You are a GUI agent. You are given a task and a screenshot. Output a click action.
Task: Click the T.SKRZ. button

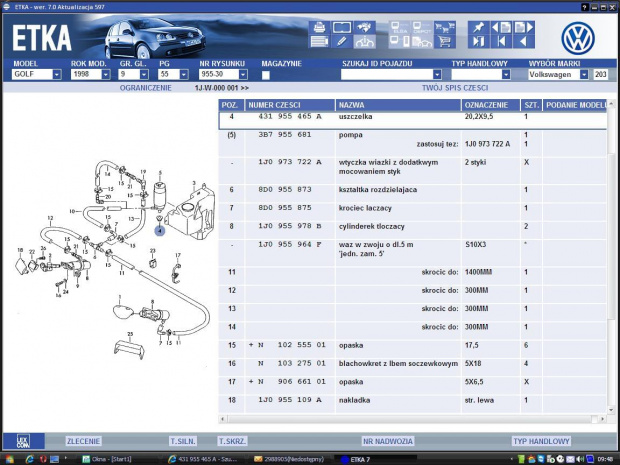(x=232, y=441)
